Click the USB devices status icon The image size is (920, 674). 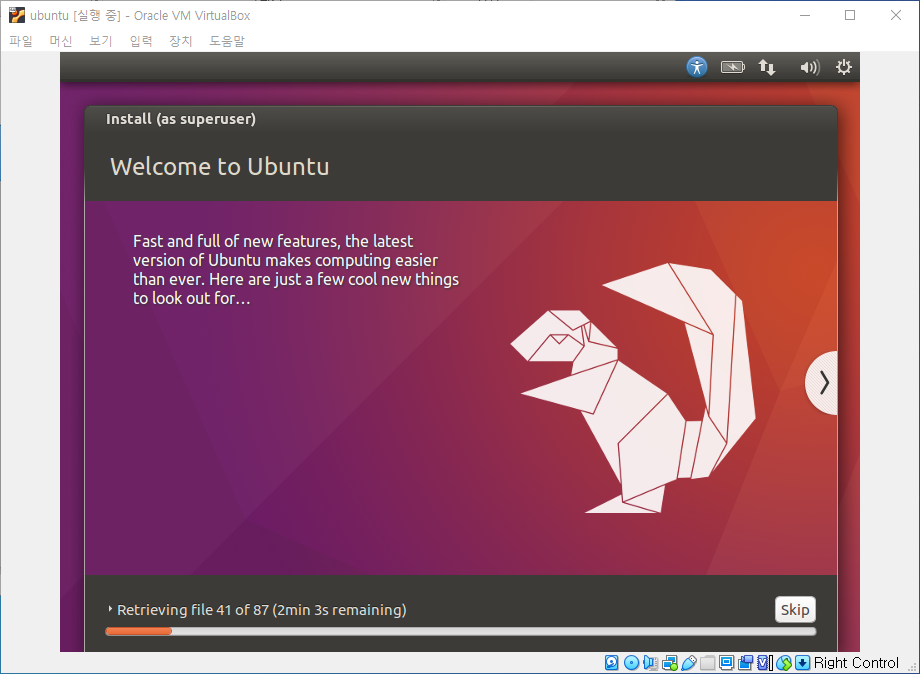[689, 663]
